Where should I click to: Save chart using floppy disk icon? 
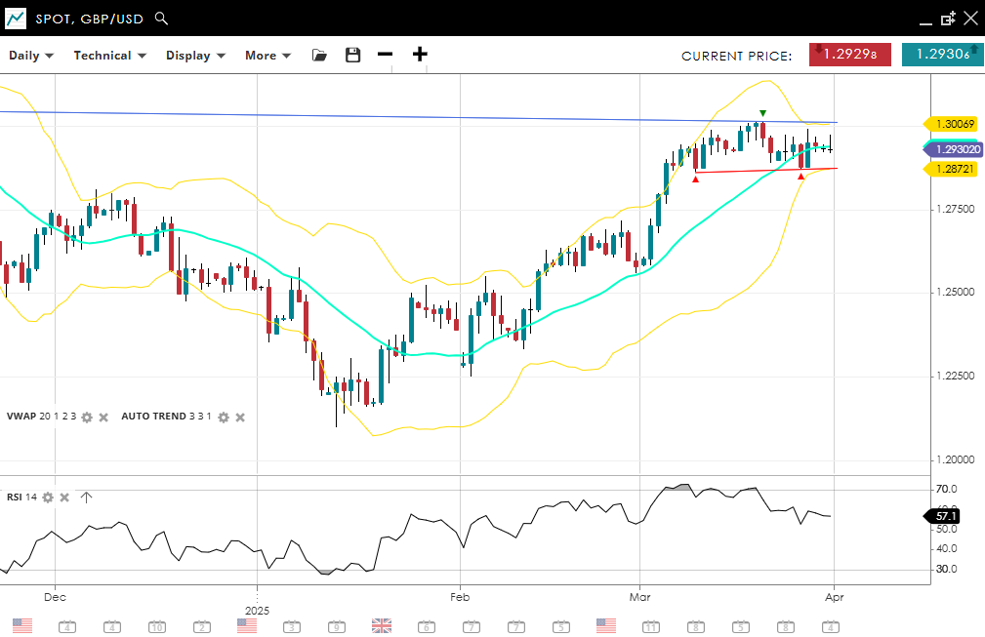pos(353,55)
